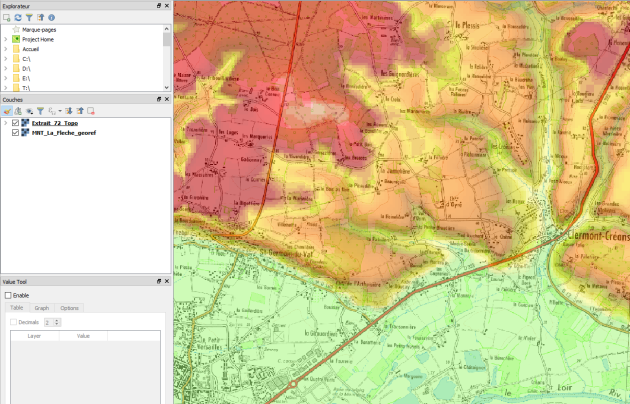Click the Decimals spinbox value field

pos(49,322)
